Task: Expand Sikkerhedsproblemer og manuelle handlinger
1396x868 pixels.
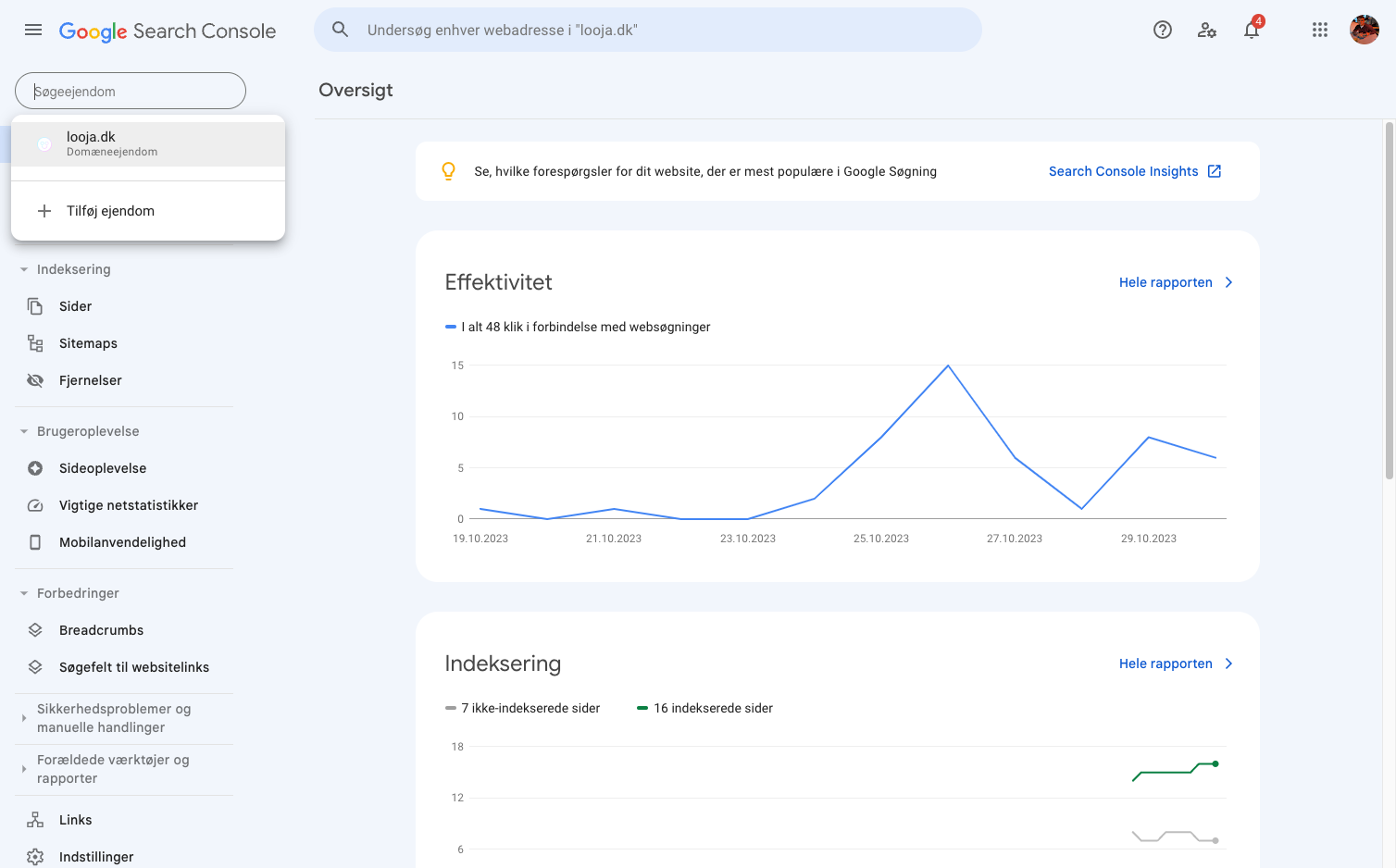Action: [24, 718]
